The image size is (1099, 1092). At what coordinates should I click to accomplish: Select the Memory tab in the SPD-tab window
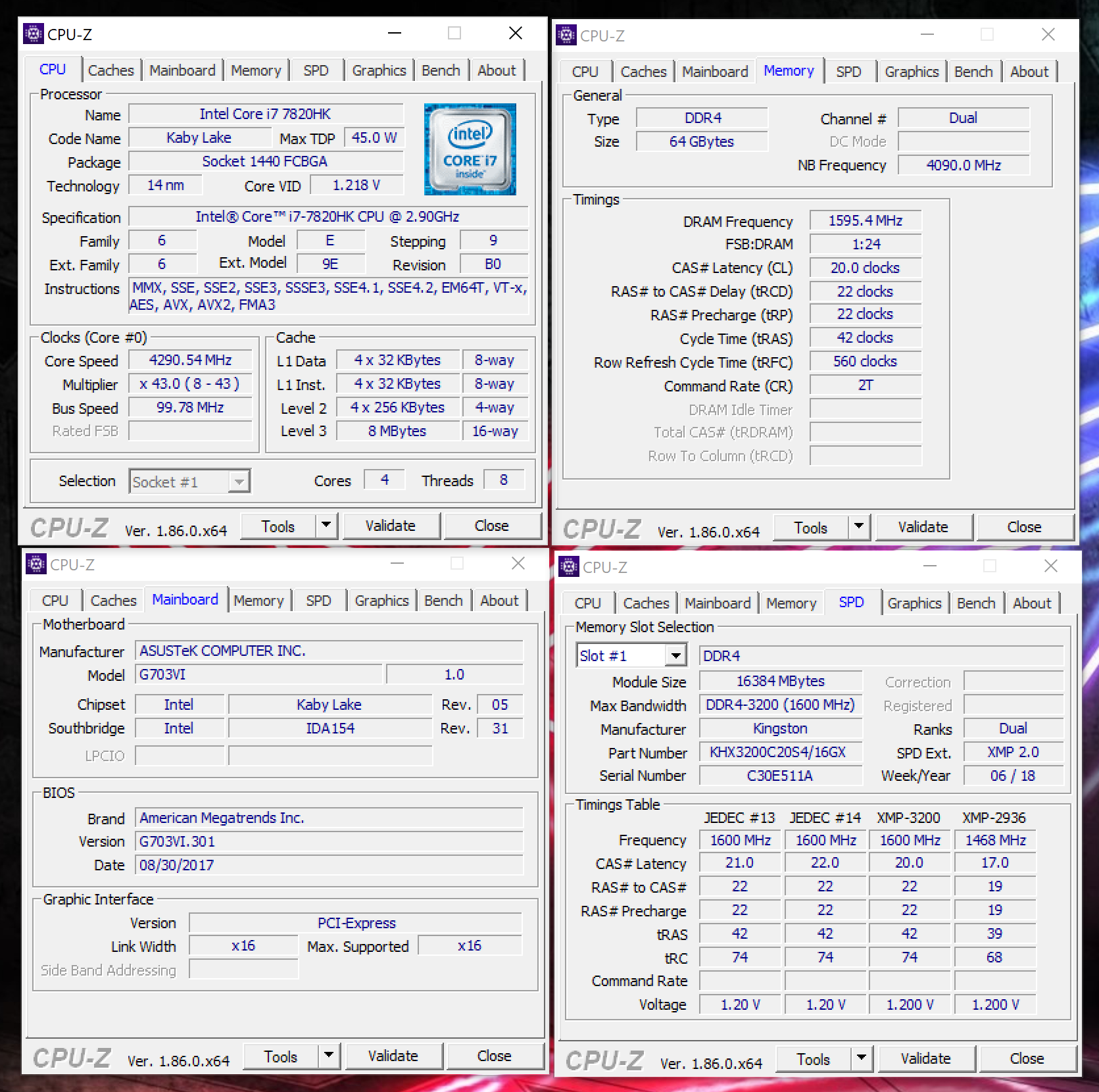click(791, 603)
